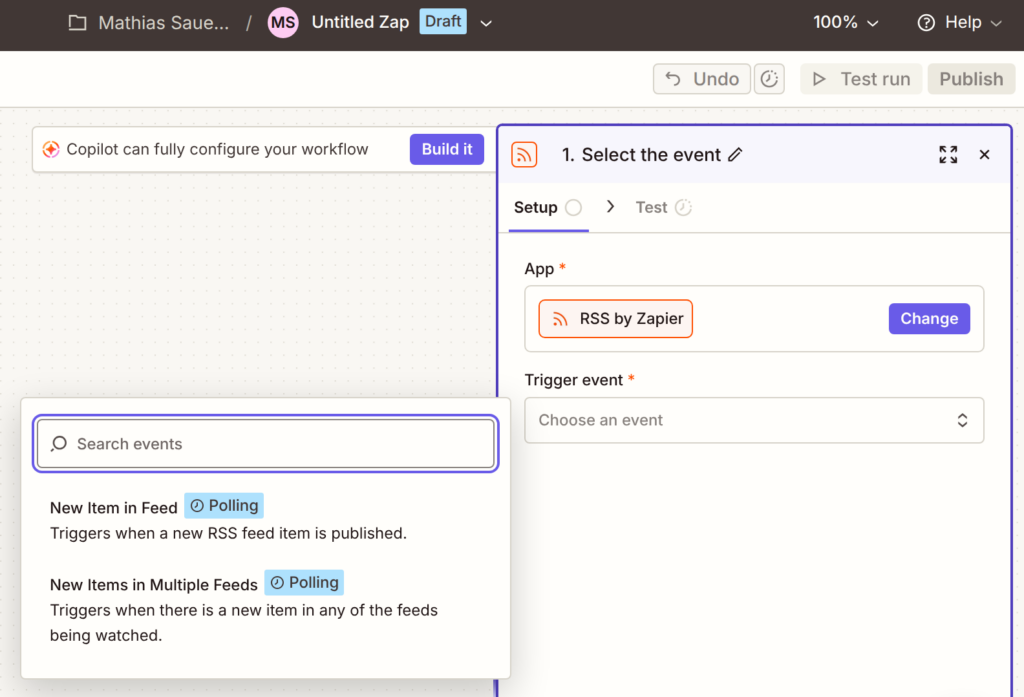Select New Item in Feed trigger

pos(265,520)
